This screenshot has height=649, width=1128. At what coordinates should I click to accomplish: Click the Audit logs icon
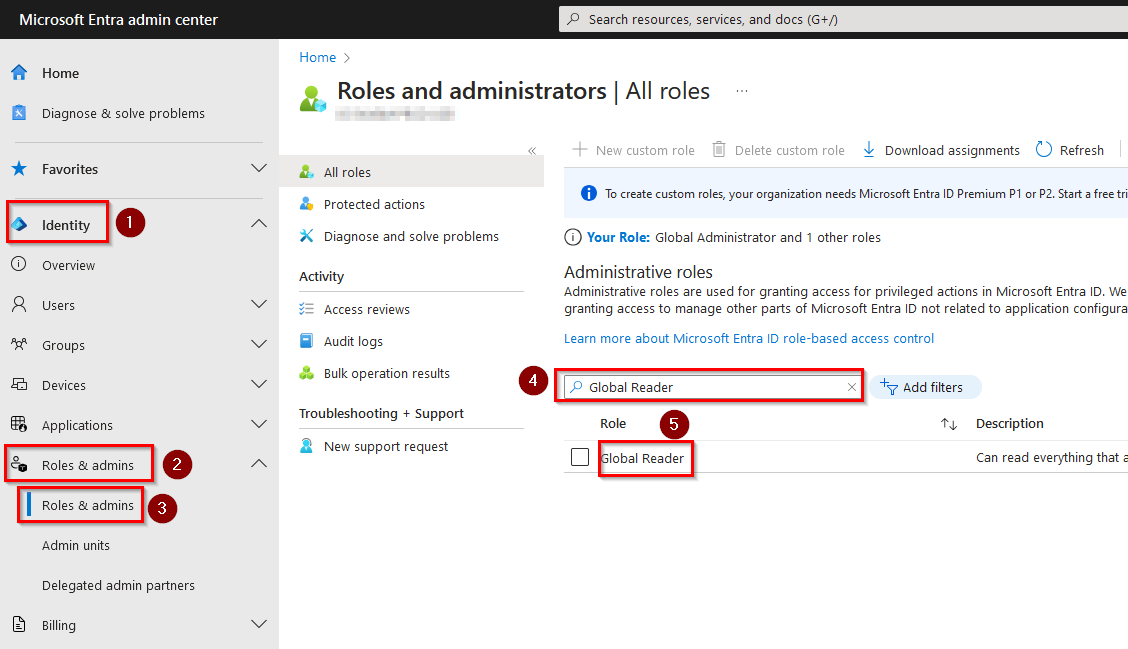tap(307, 340)
